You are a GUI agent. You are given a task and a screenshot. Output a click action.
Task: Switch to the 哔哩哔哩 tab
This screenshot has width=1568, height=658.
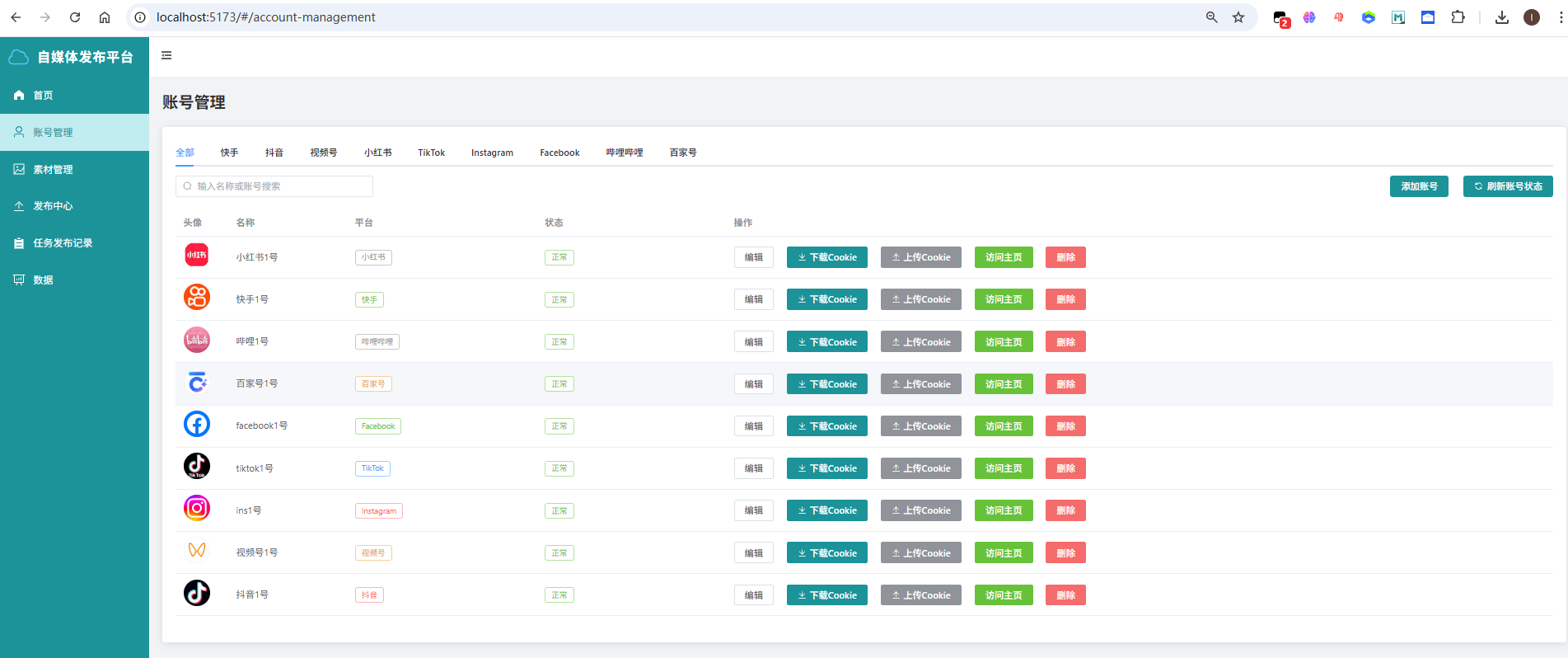[625, 153]
